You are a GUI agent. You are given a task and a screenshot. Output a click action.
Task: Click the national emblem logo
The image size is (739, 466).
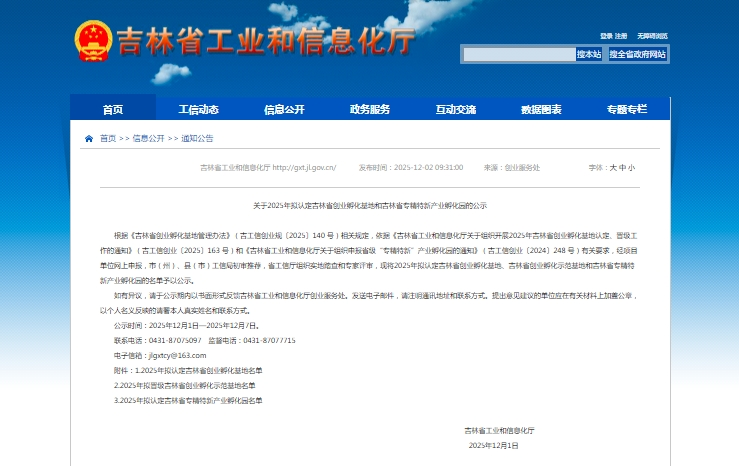(93, 41)
